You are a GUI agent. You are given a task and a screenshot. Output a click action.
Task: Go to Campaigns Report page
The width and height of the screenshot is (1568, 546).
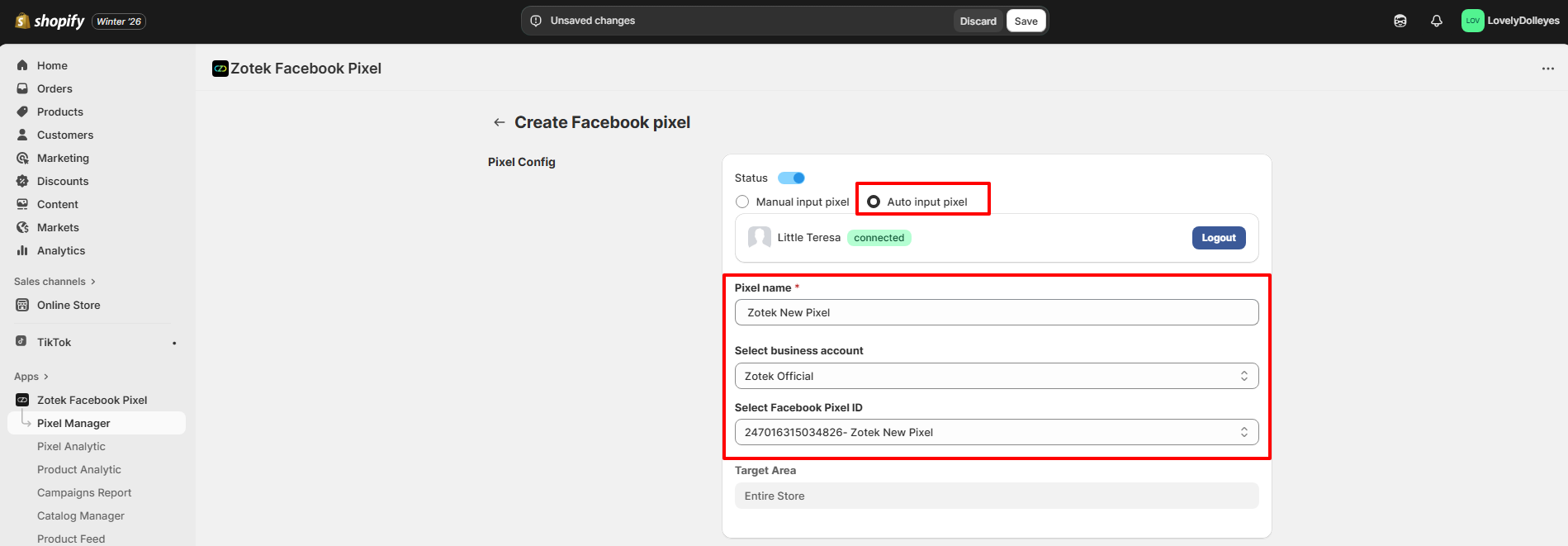click(84, 492)
